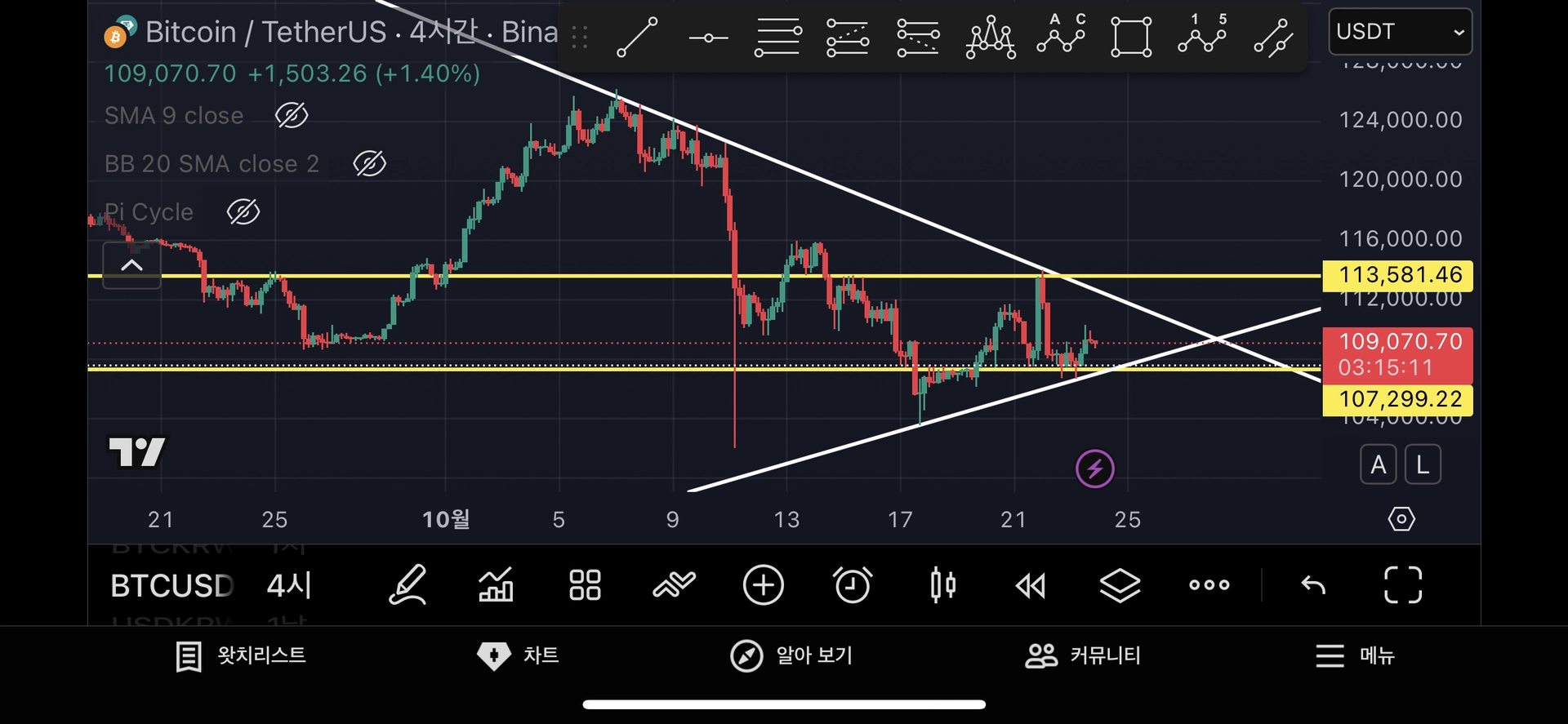Open the candlestick chart type icon

942,584
